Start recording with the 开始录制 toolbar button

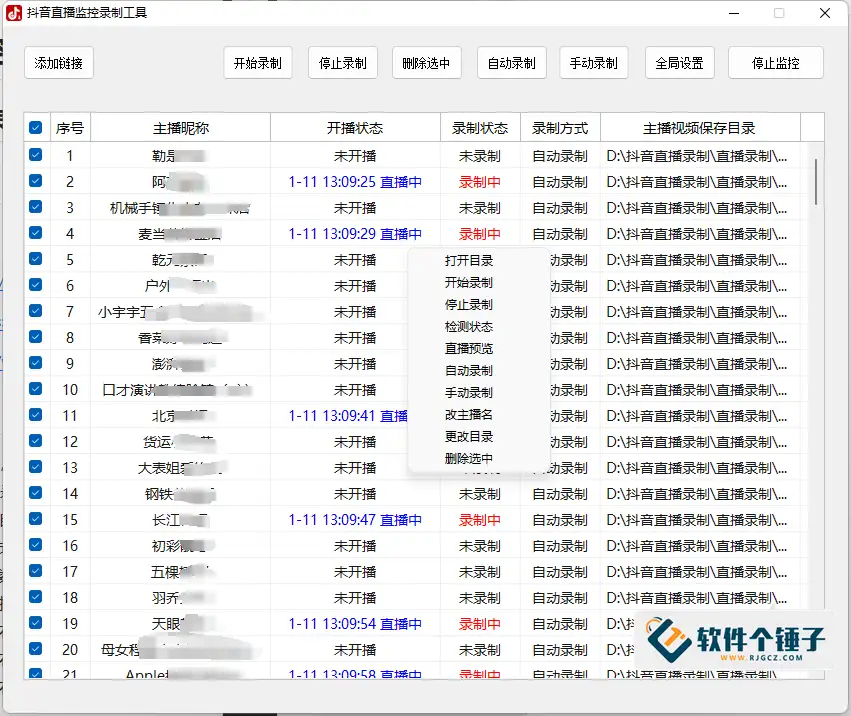tap(258, 63)
